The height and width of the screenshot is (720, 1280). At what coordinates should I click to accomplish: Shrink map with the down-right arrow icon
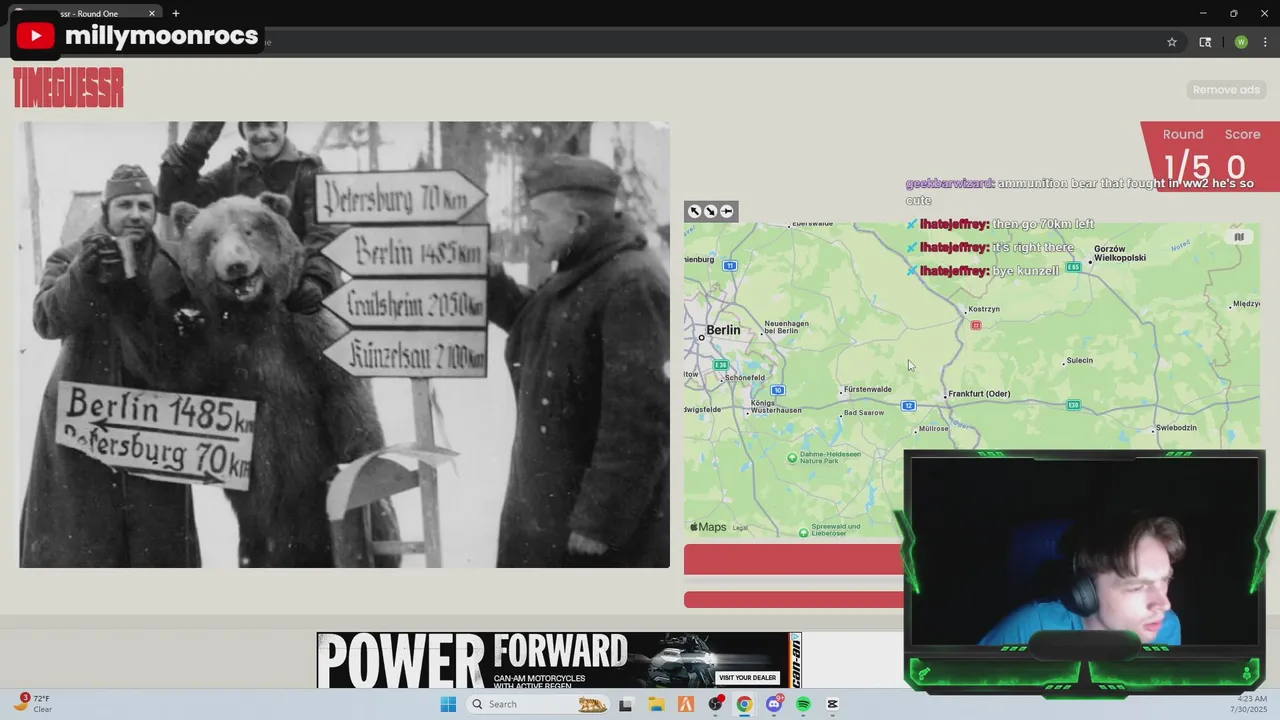coord(710,211)
